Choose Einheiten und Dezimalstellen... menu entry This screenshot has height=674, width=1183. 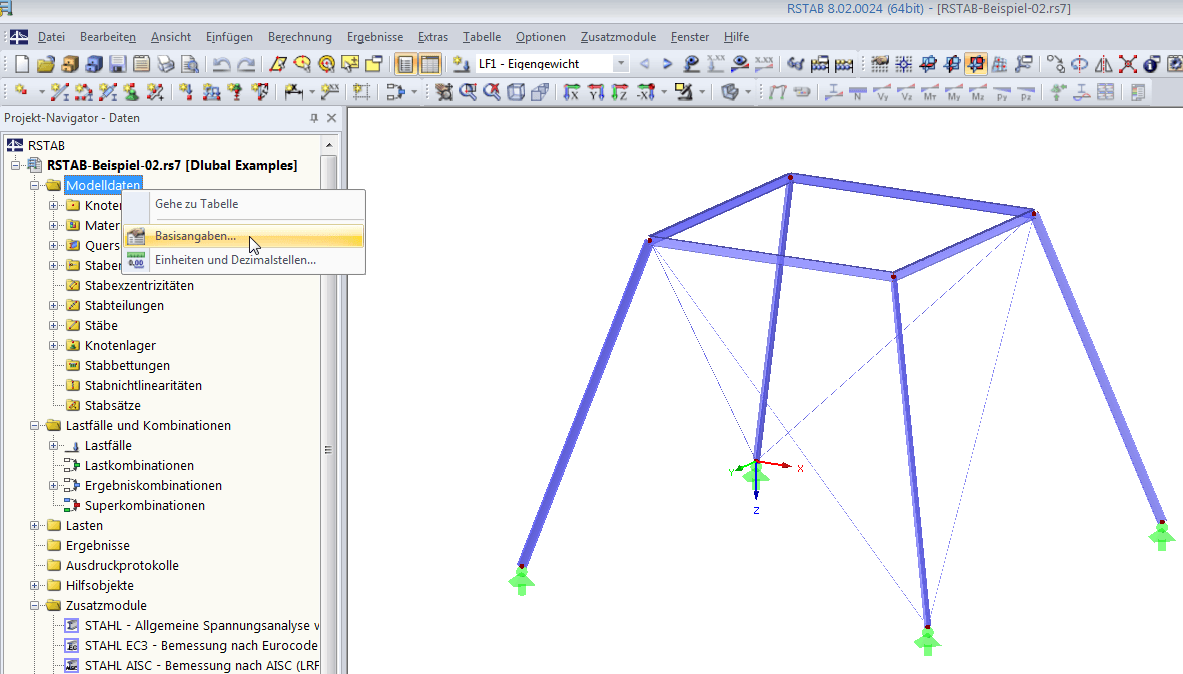[244, 260]
